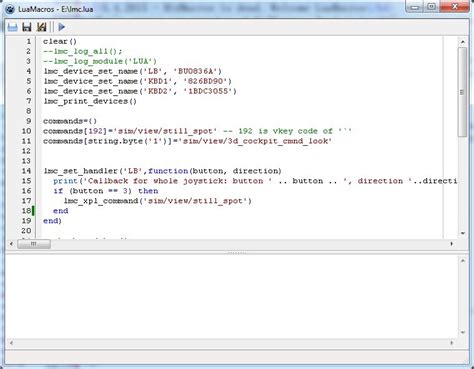Image resolution: width=474 pixels, height=369 pixels.
Task: Click the 'end' keyword on line 18
Action: (61, 211)
